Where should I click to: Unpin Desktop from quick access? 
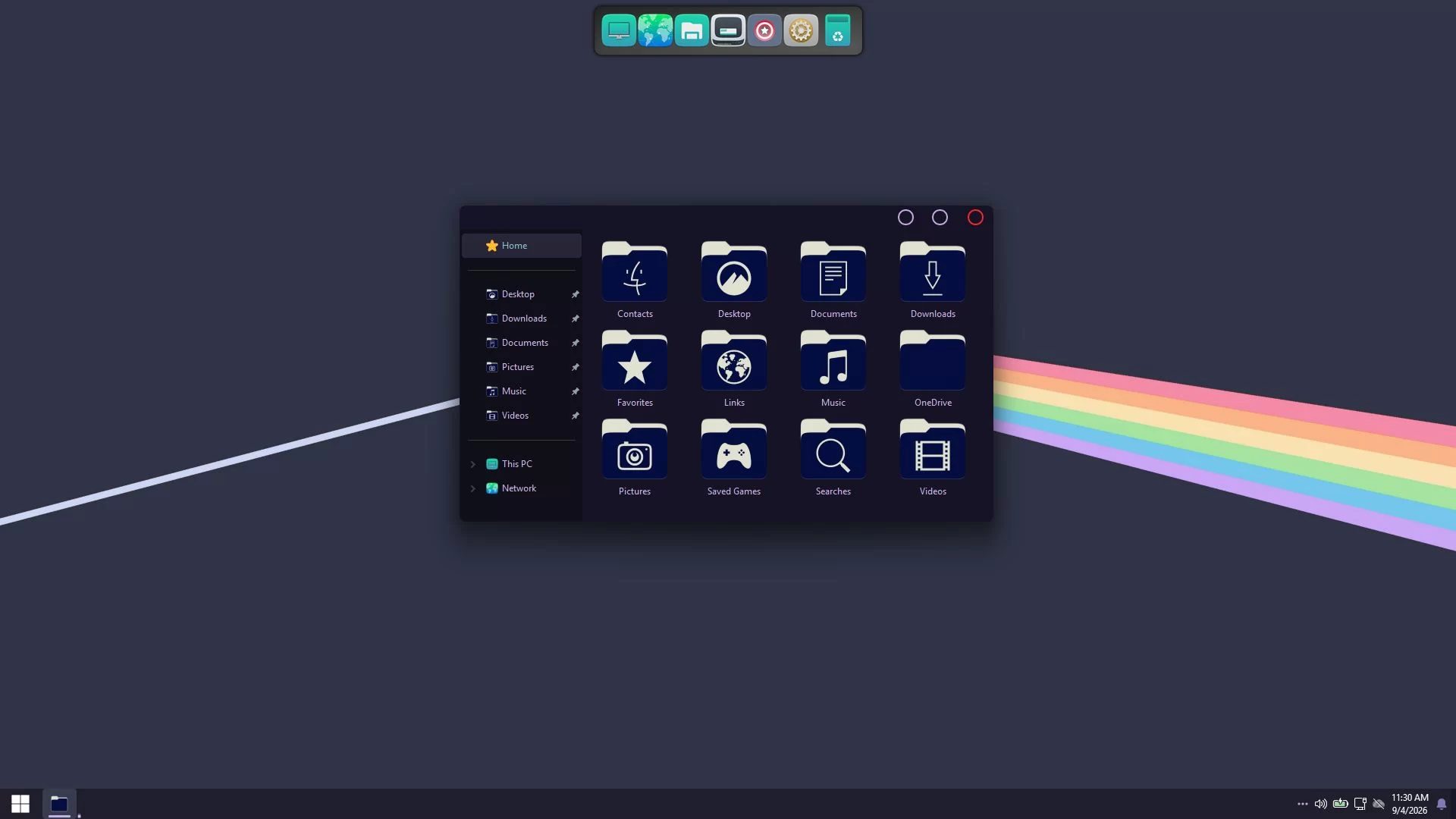pyautogui.click(x=575, y=294)
